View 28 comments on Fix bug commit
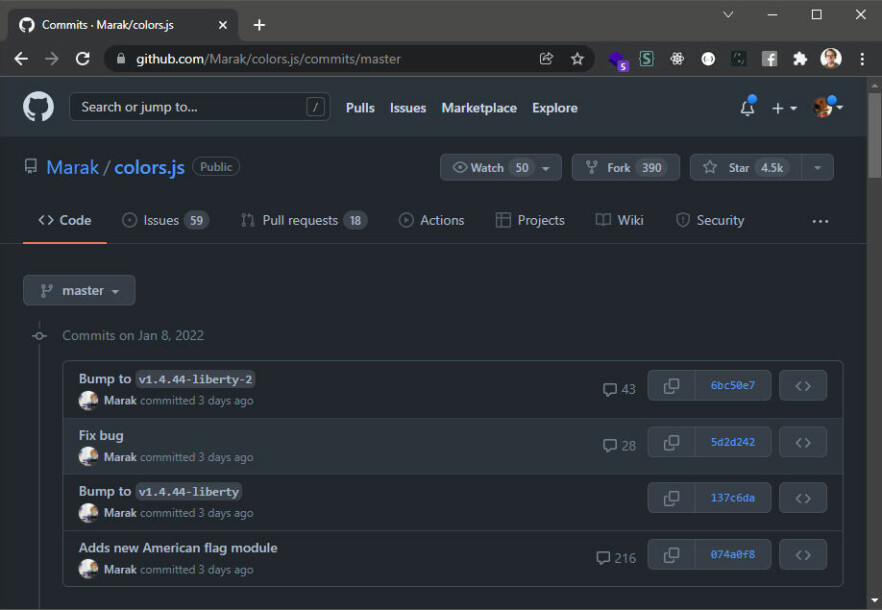This screenshot has width=882, height=610. [x=619, y=446]
